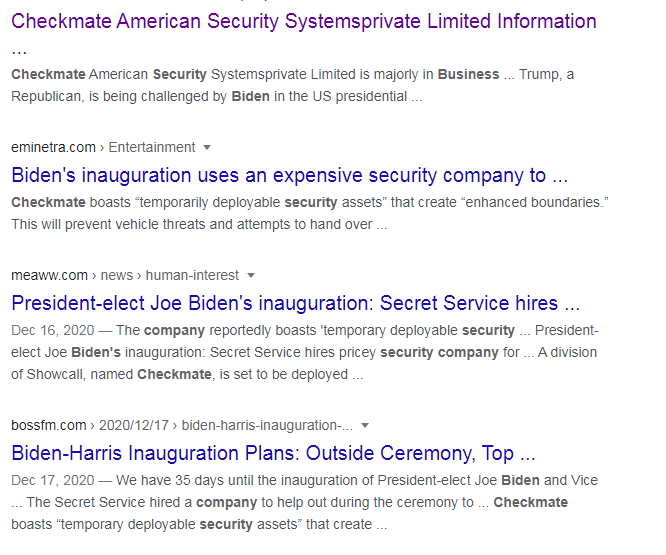Expand dropdown arrow next to meaww.com human-interest
This screenshot has height=555, width=666.
(251, 276)
